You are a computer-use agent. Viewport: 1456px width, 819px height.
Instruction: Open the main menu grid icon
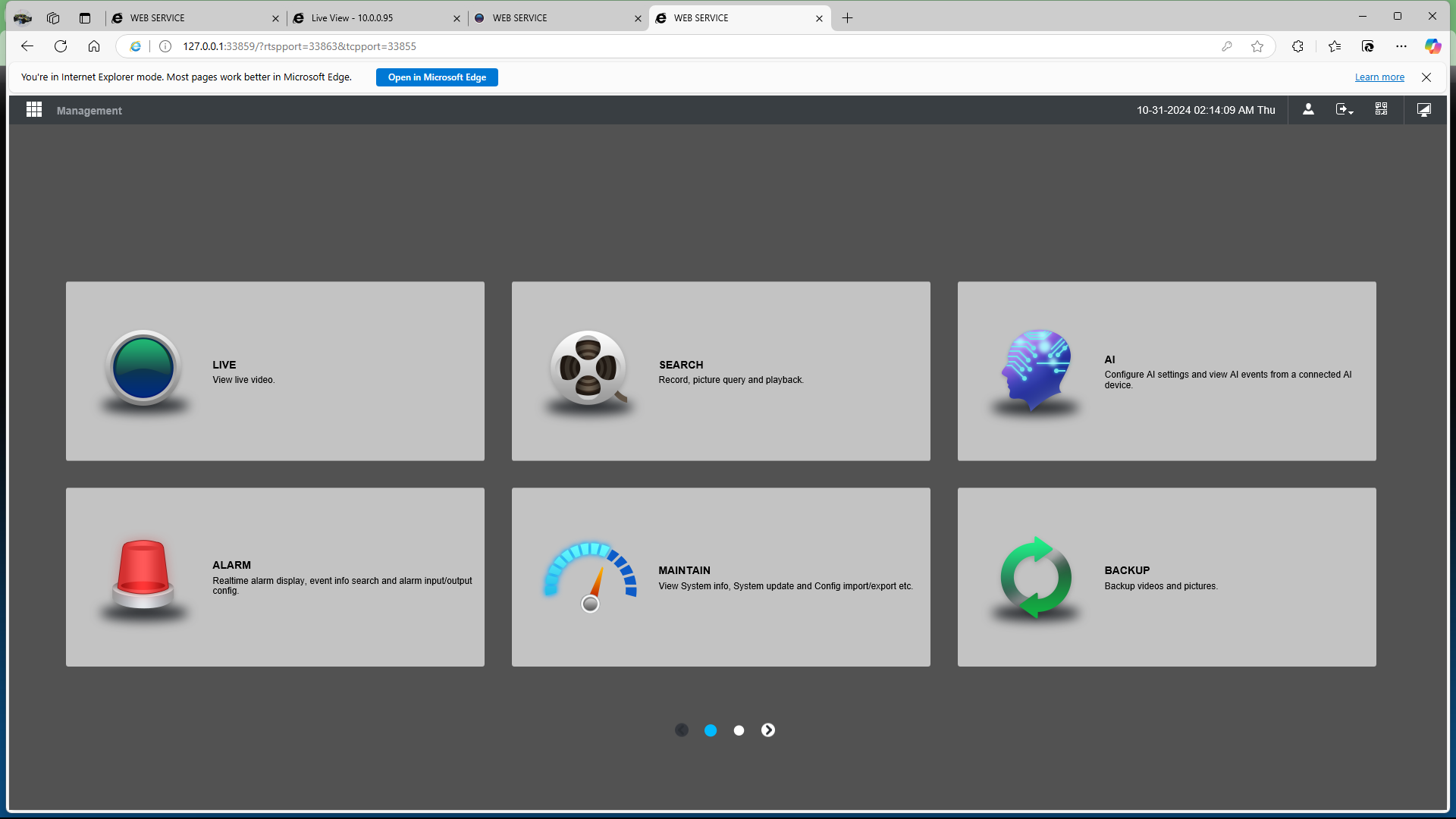coord(34,110)
